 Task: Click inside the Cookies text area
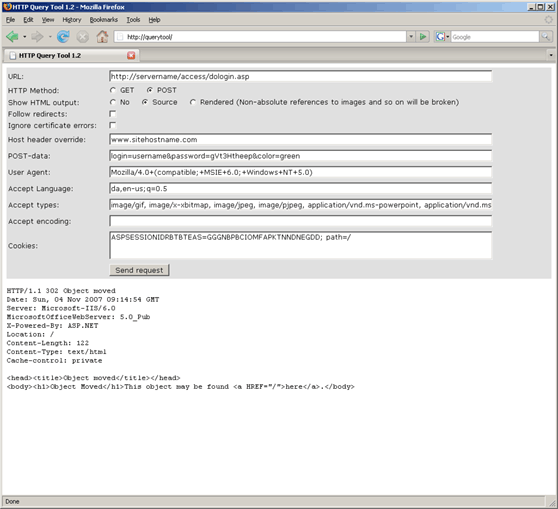(300, 245)
